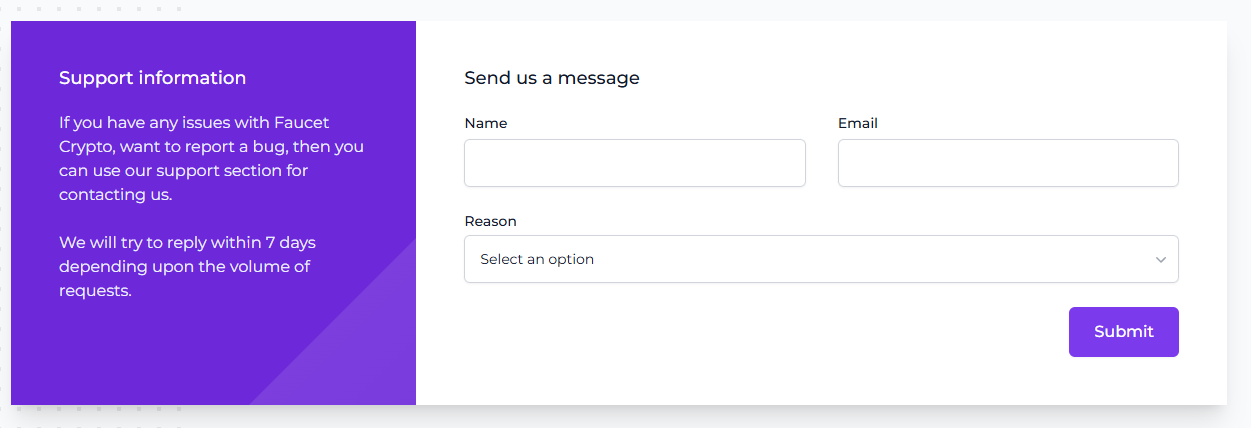The image size is (1251, 428).
Task: Select the "Send us a message" heading
Action: pyautogui.click(x=552, y=78)
